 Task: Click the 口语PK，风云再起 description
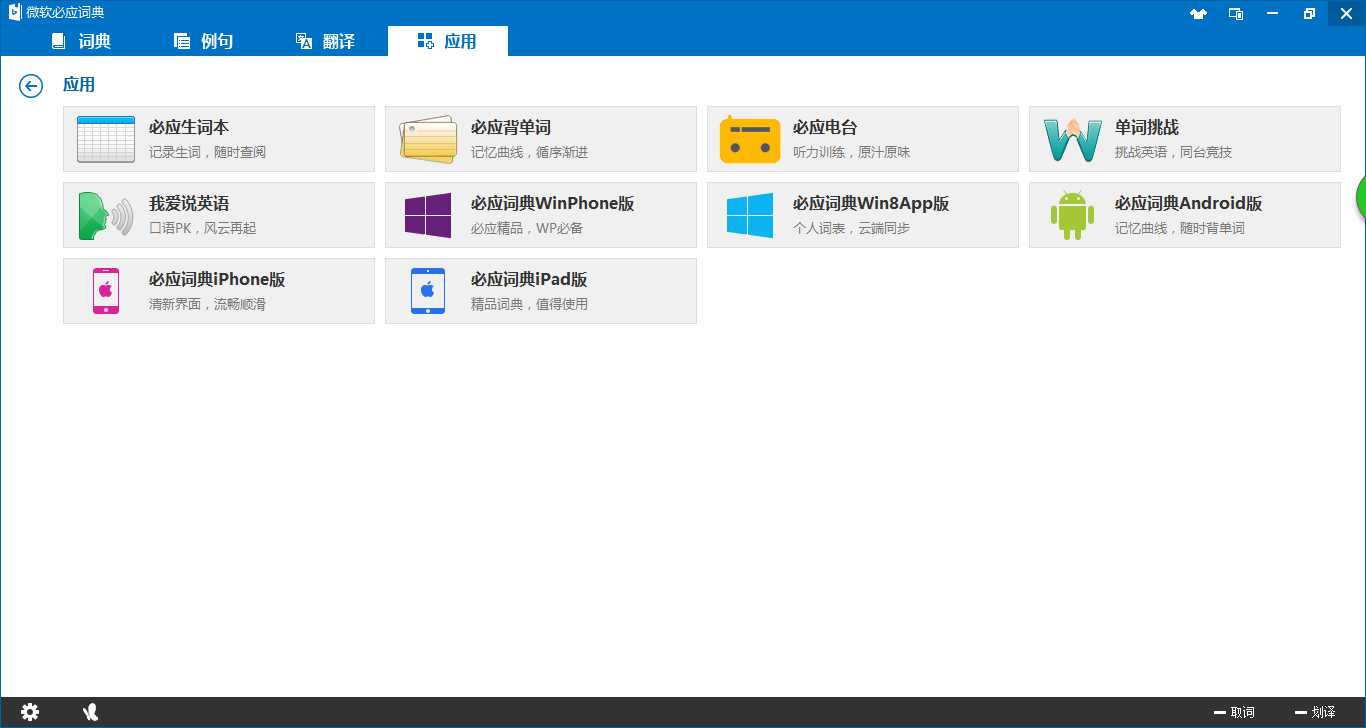[x=202, y=228]
